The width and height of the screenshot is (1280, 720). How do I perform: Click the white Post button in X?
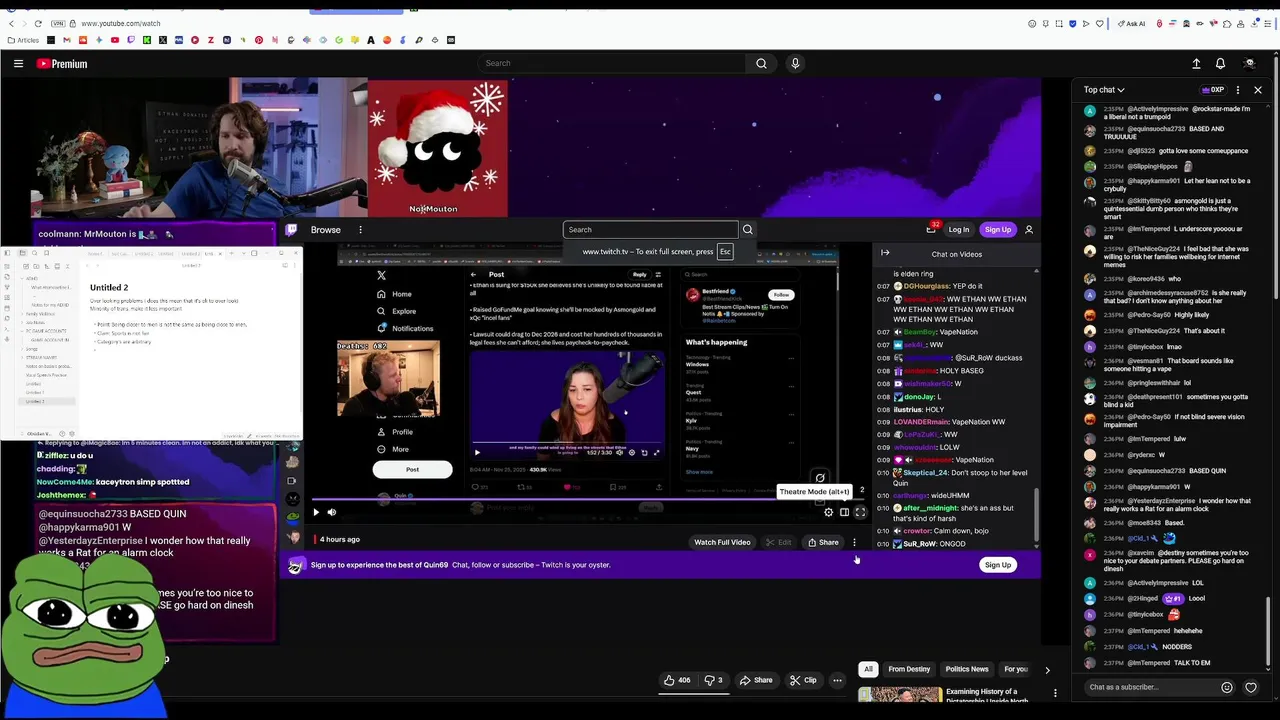click(412, 469)
